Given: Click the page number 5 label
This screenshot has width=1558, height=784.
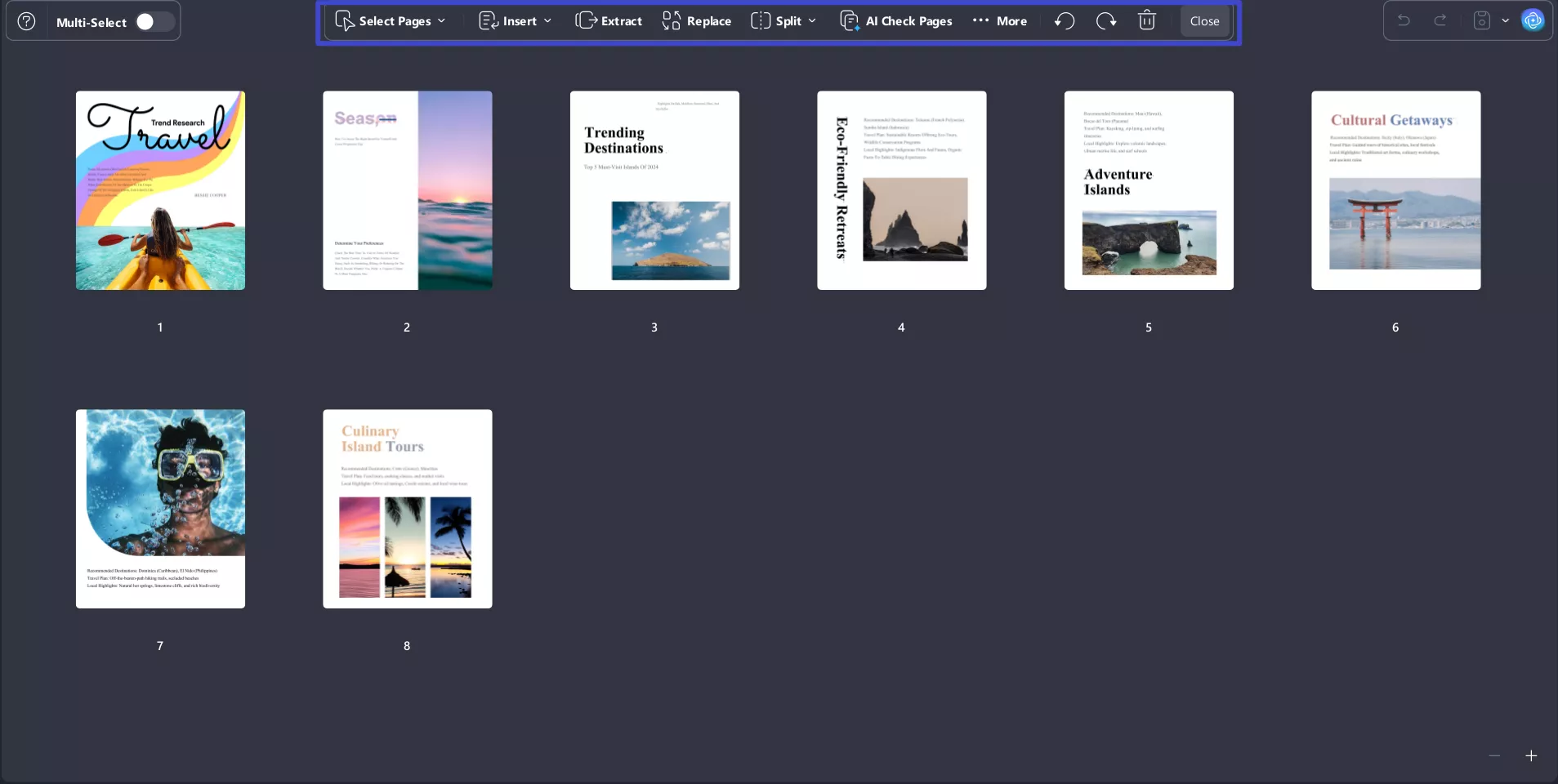Looking at the screenshot, I should (1149, 327).
